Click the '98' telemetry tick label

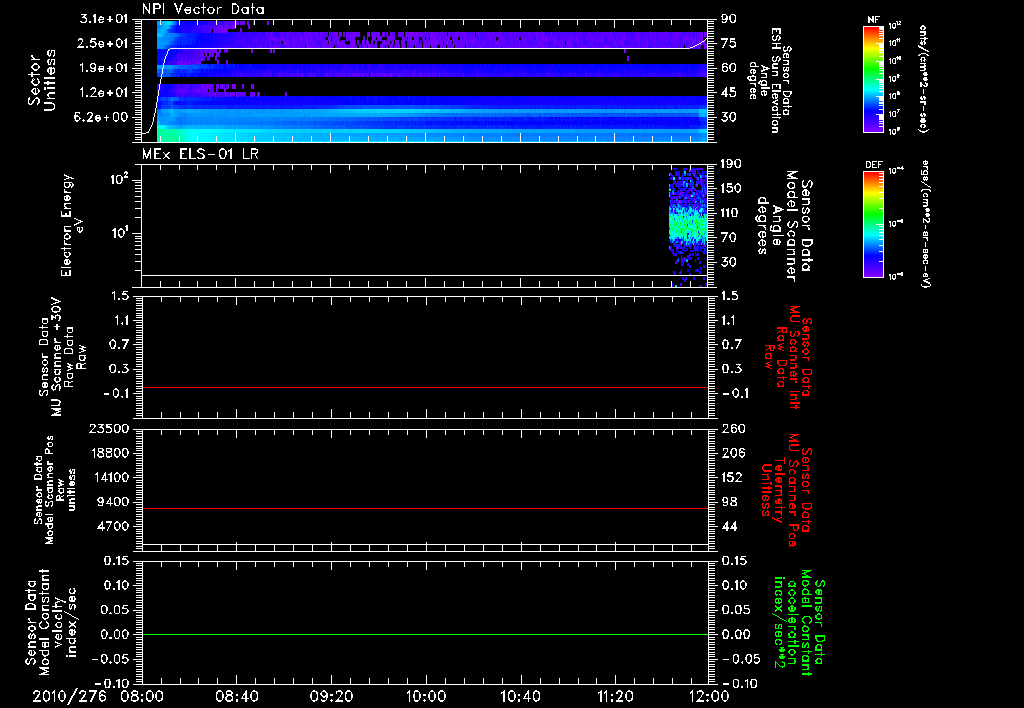tap(729, 502)
